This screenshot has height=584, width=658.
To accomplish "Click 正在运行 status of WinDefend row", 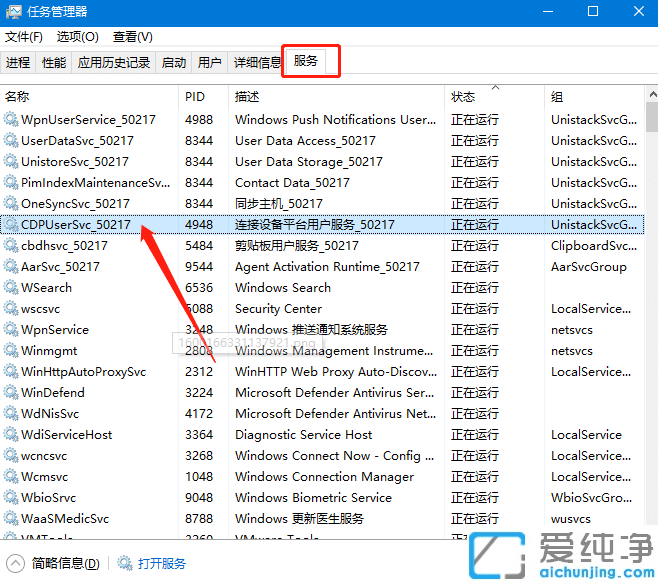I will [475, 393].
